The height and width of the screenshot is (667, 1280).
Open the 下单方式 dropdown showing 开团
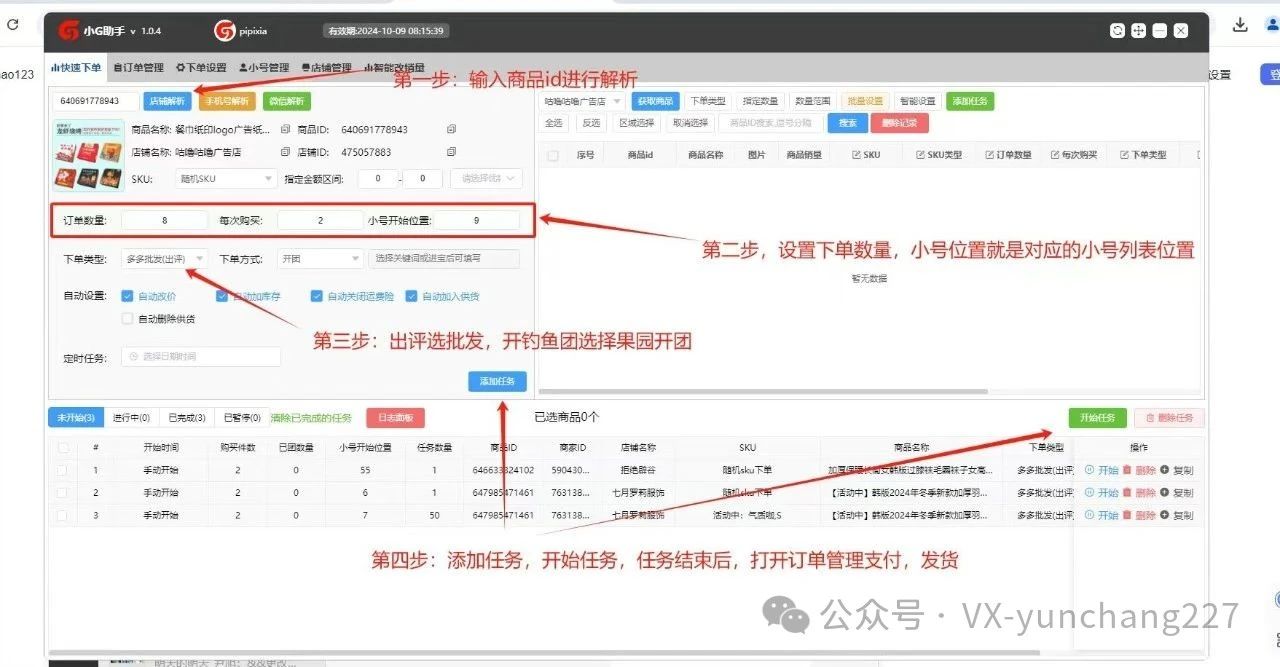pyautogui.click(x=320, y=259)
